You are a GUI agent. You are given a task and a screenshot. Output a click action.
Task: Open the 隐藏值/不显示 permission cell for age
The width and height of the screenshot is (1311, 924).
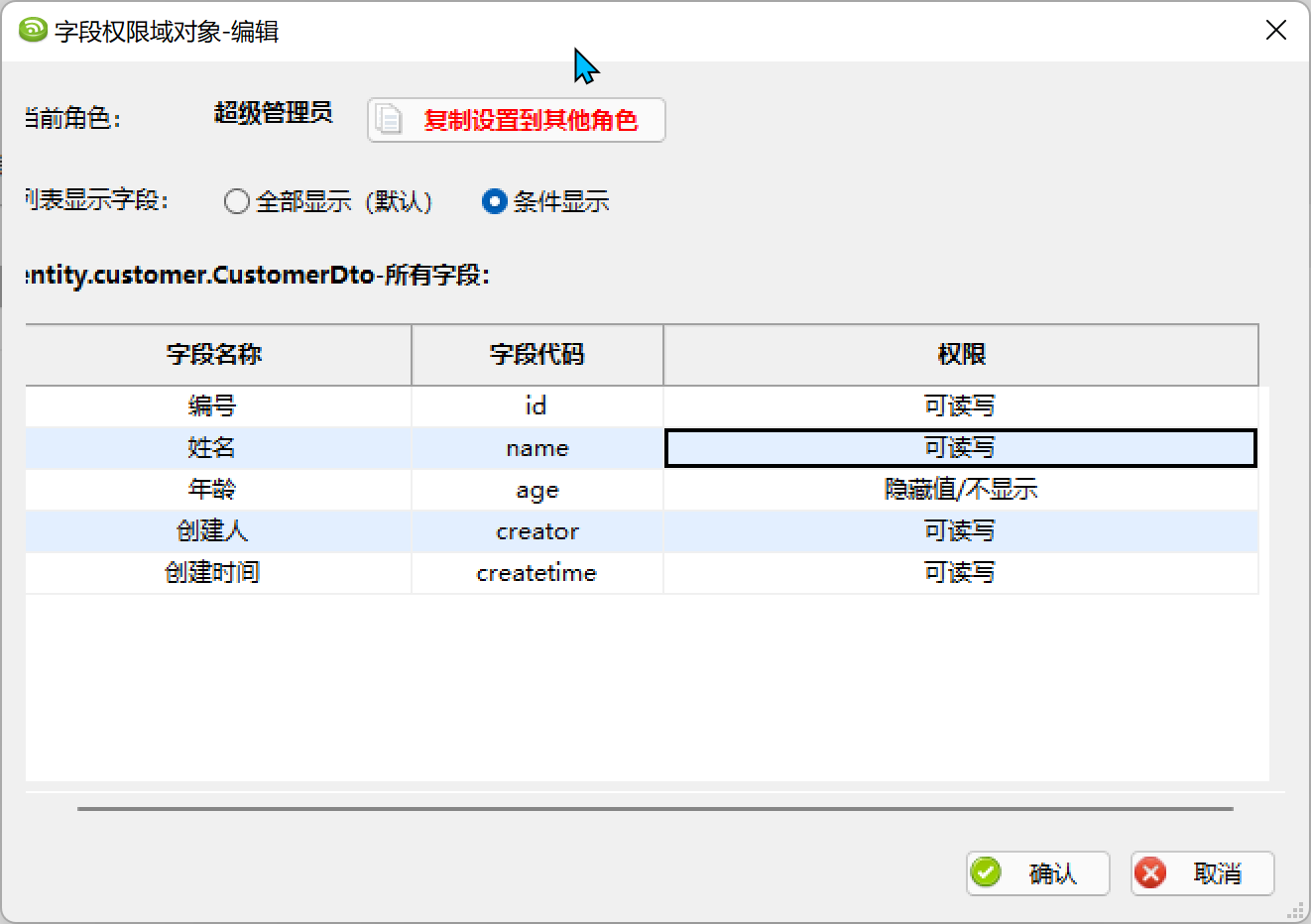point(960,490)
